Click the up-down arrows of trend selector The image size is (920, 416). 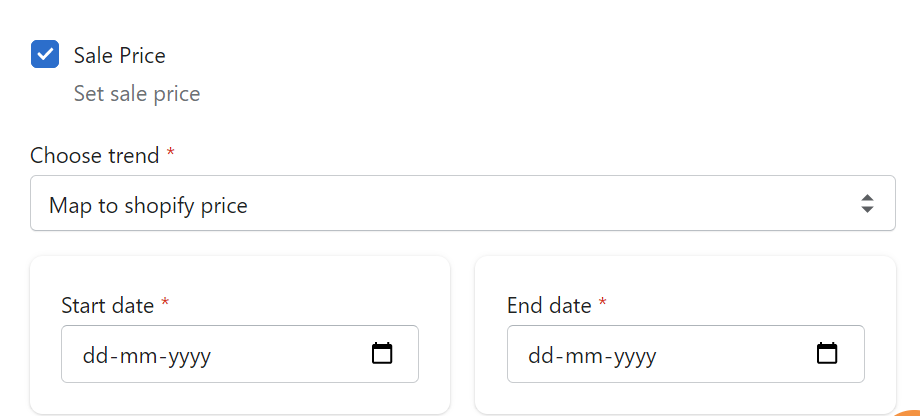(x=867, y=204)
